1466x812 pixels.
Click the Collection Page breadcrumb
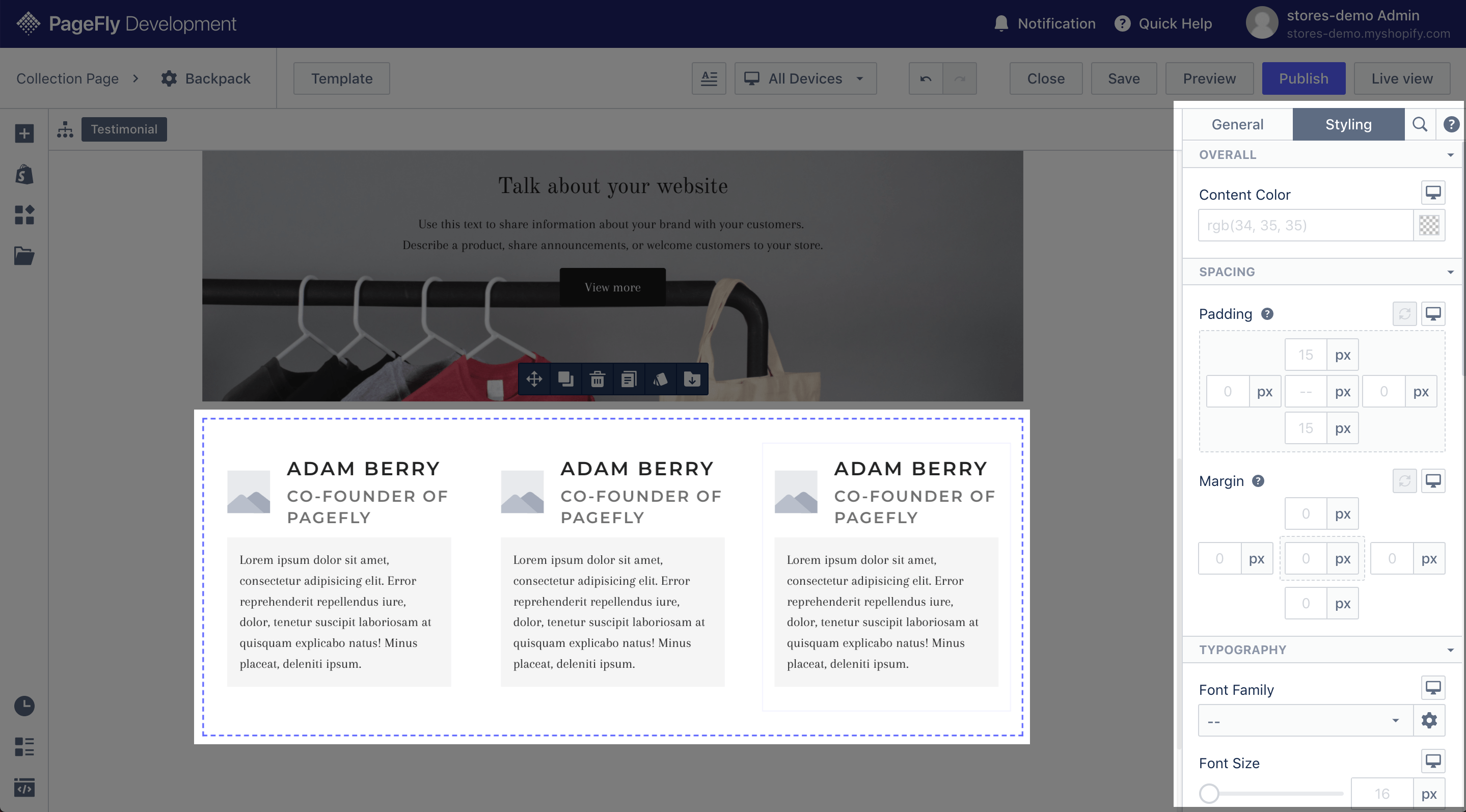pos(67,78)
